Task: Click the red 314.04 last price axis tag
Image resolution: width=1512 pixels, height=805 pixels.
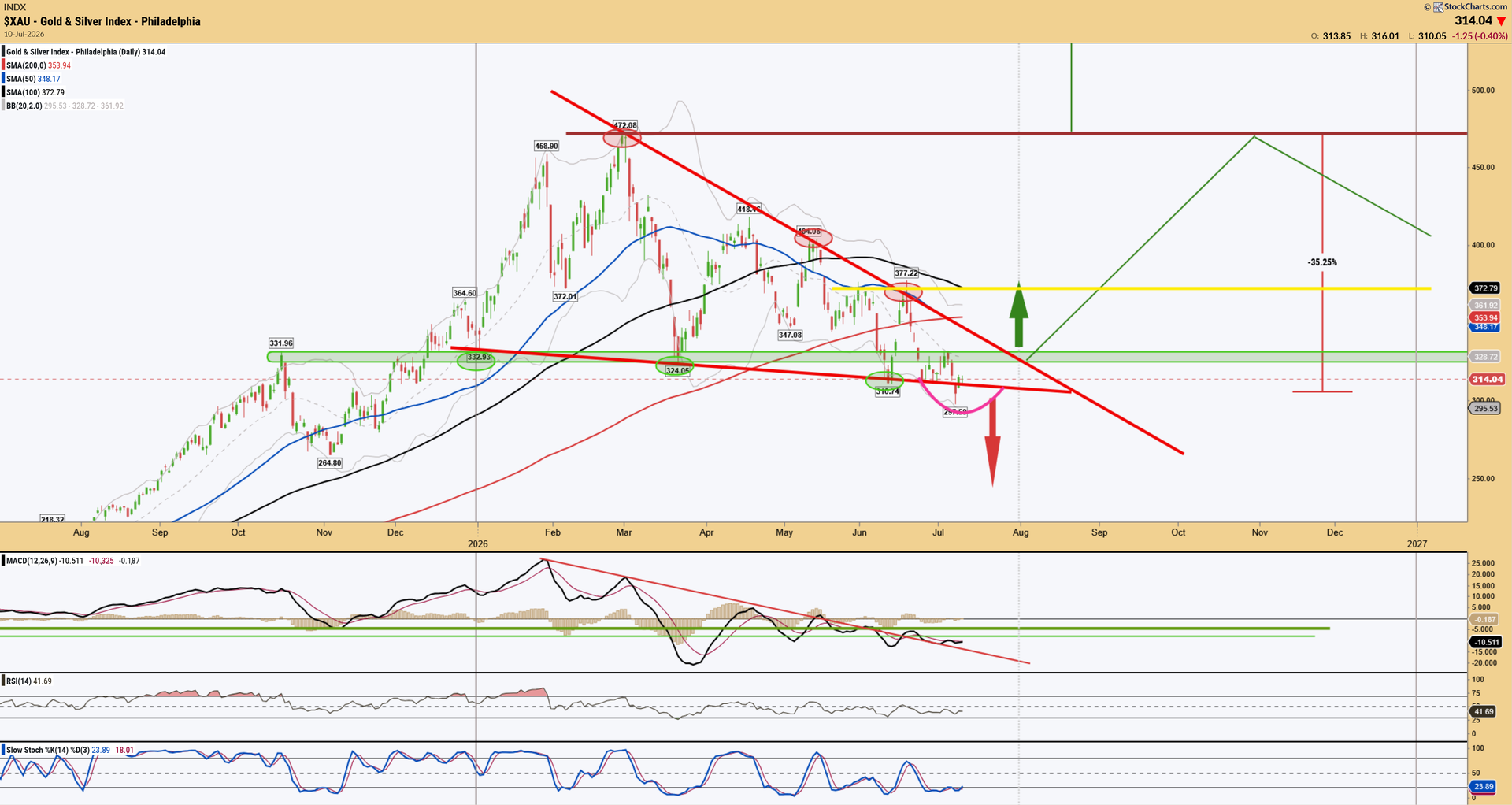Action: click(1487, 380)
